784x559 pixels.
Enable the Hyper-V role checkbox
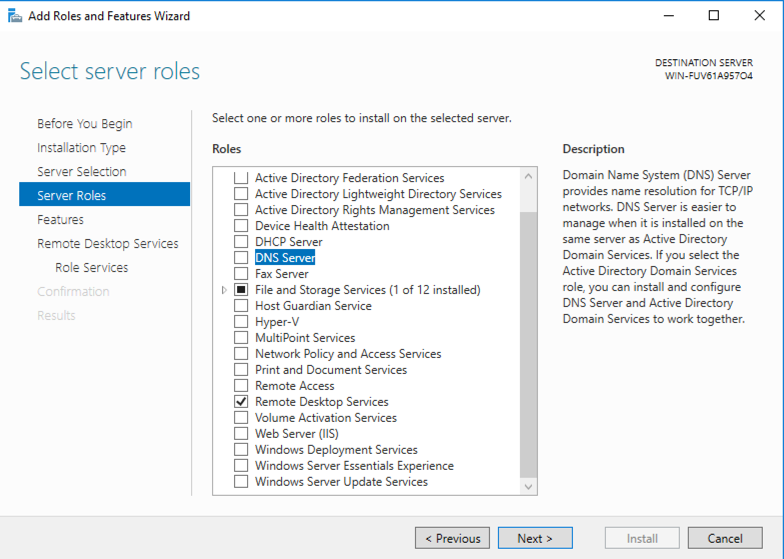[x=241, y=322]
